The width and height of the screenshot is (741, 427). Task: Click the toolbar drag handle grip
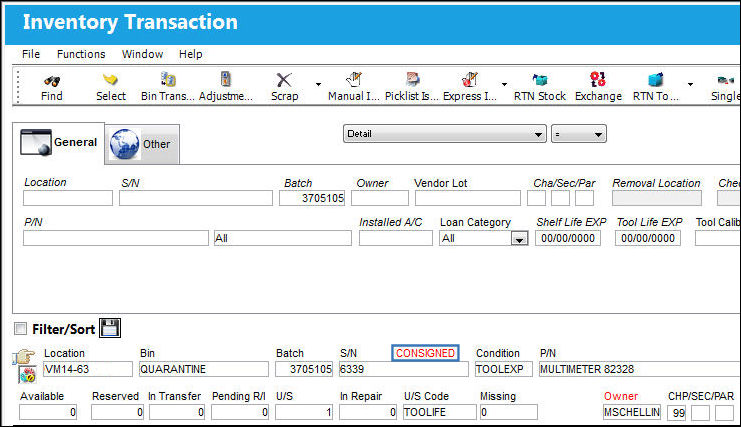click(x=18, y=86)
